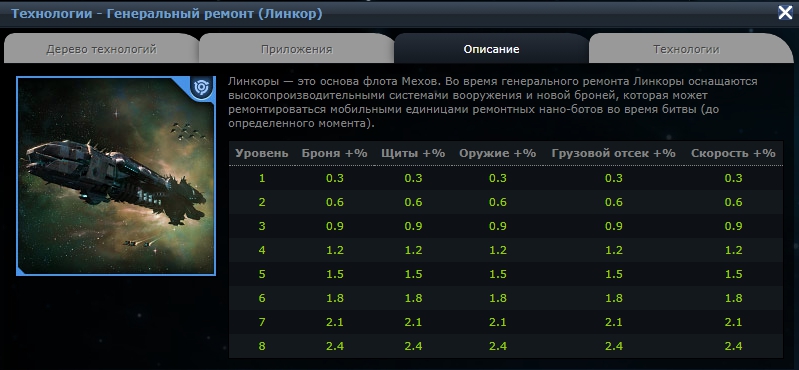799x370 pixels.
Task: Select level 1 in Уровень column
Action: [262, 178]
